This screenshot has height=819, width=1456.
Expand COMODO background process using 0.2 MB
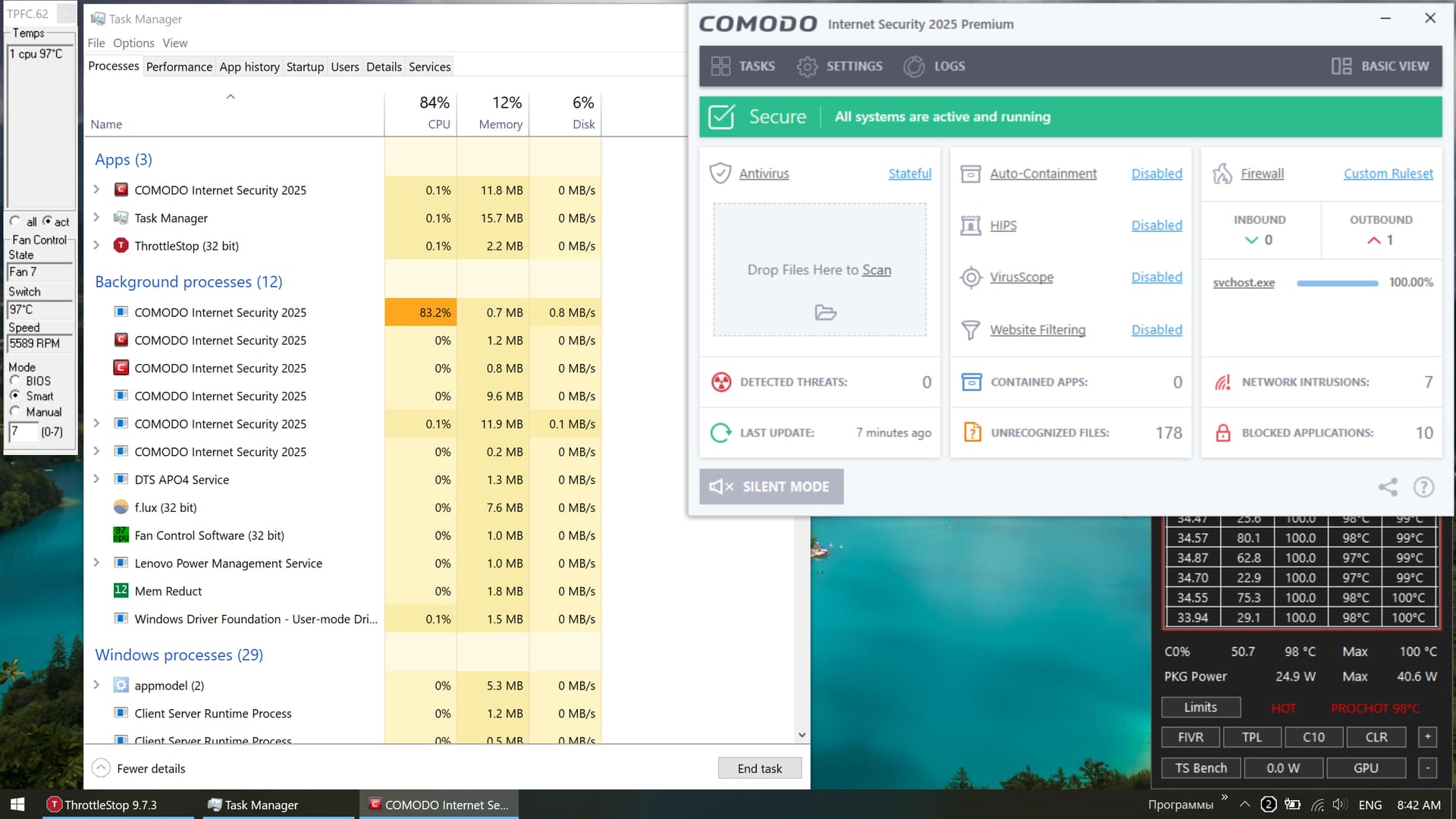coord(96,451)
